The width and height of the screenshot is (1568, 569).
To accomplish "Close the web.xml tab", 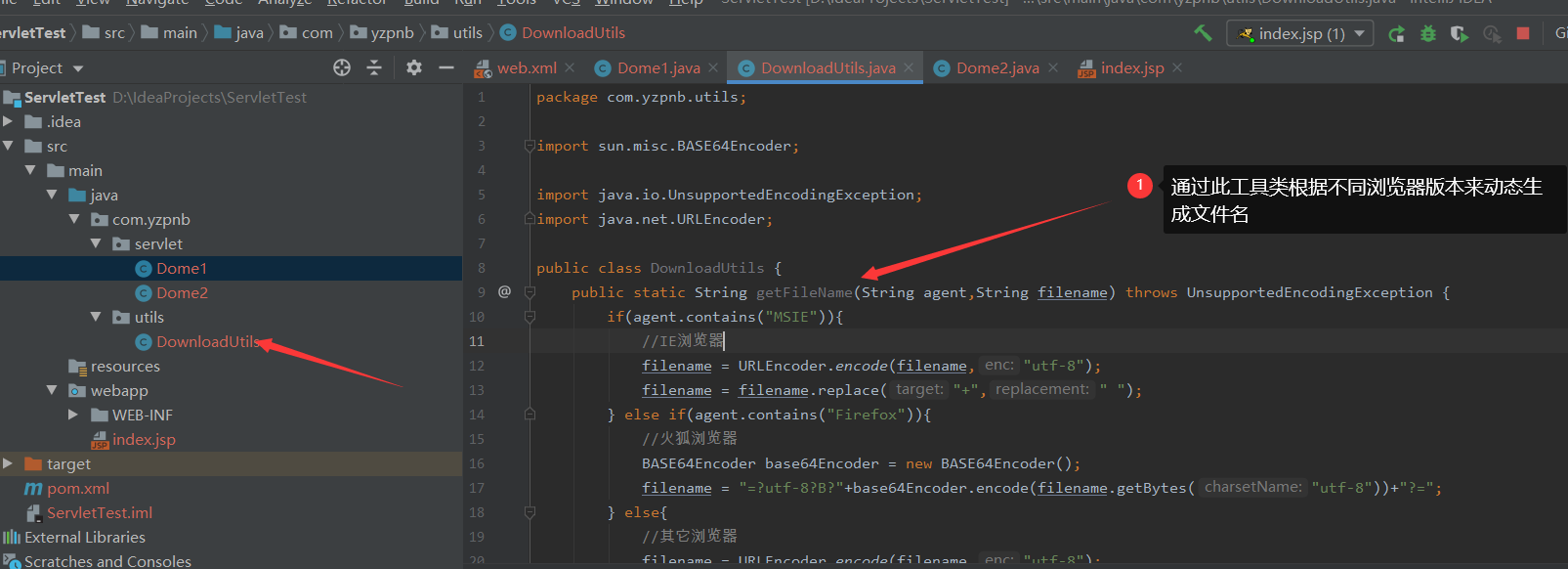I will pos(570,67).
